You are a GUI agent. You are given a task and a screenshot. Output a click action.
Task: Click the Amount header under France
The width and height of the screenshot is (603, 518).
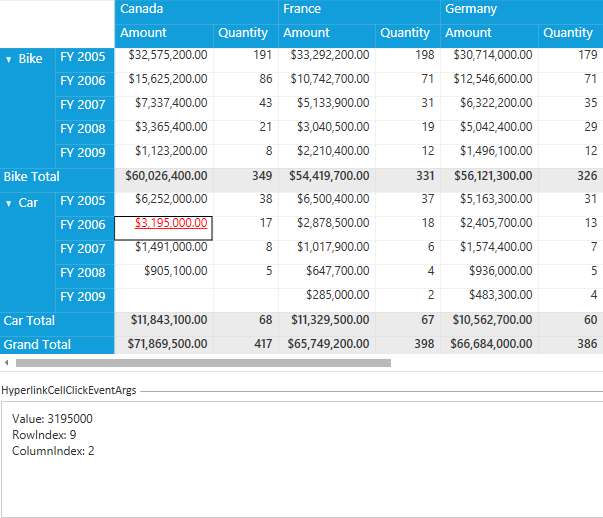coord(327,36)
